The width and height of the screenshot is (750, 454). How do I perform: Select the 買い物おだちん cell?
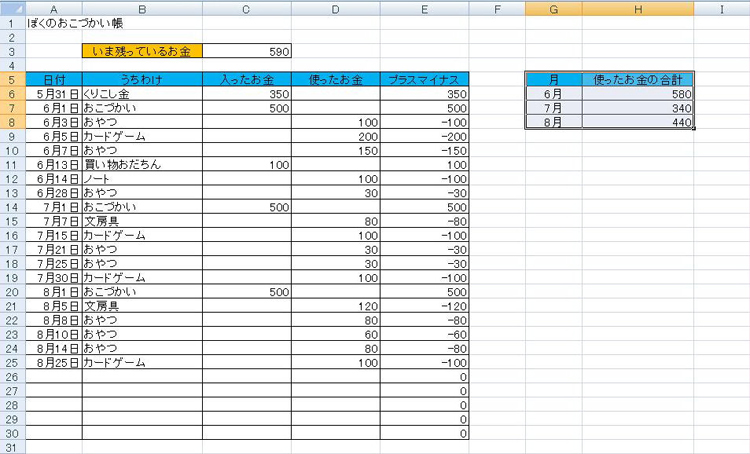pos(142,164)
